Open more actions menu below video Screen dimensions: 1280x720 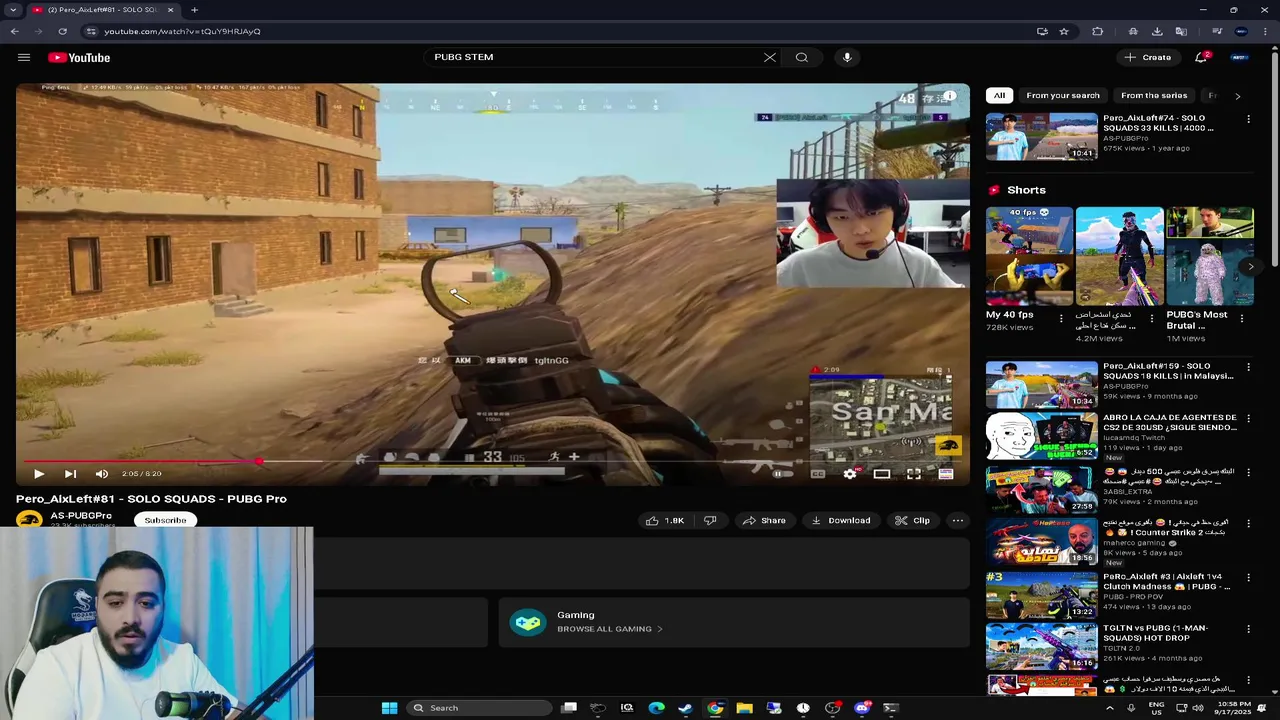pos(957,520)
